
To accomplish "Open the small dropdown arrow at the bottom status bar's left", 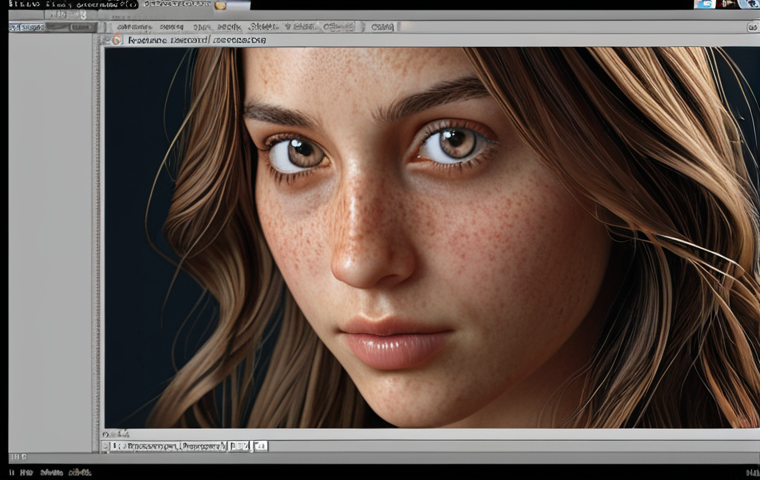I will click(x=105, y=446).
